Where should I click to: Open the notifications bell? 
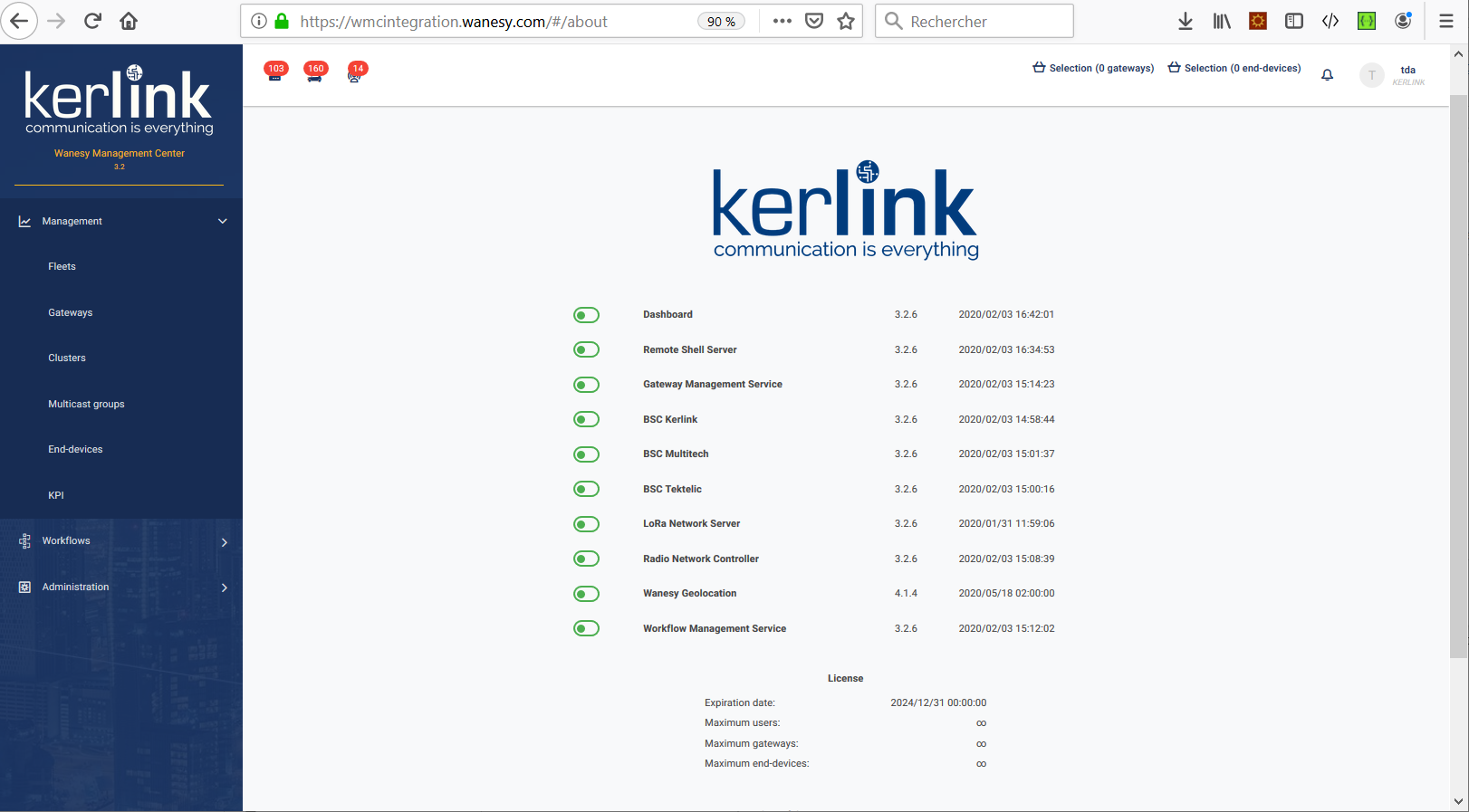pos(1327,75)
